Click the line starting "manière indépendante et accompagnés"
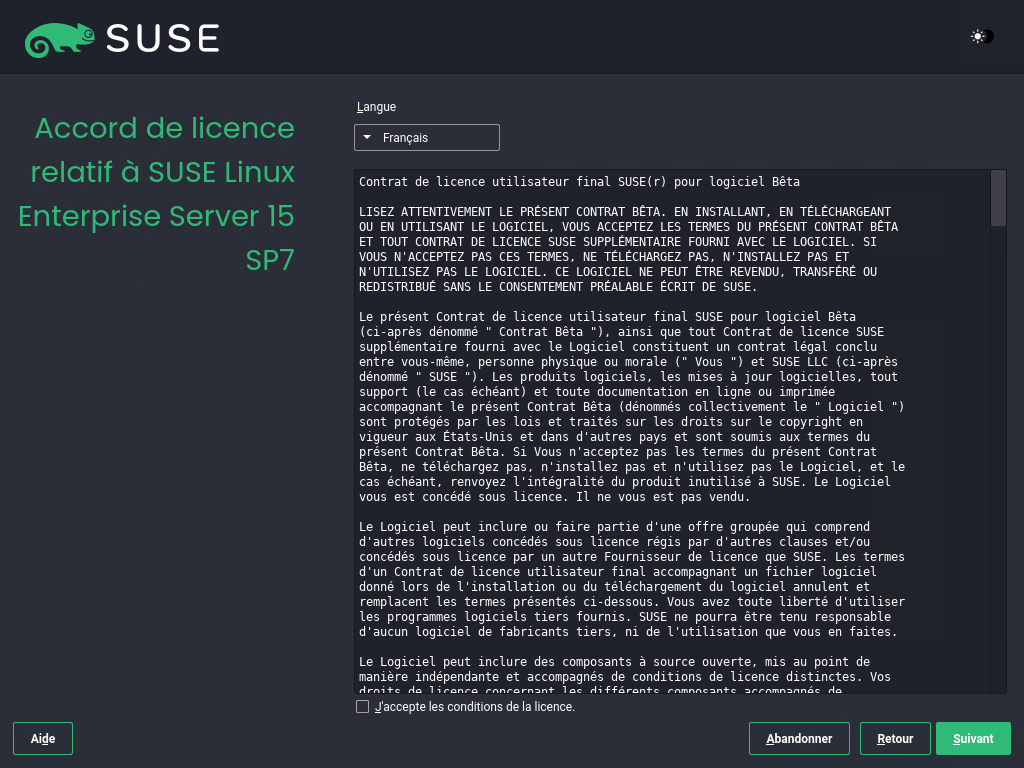This screenshot has width=1024, height=768. [x=625, y=677]
